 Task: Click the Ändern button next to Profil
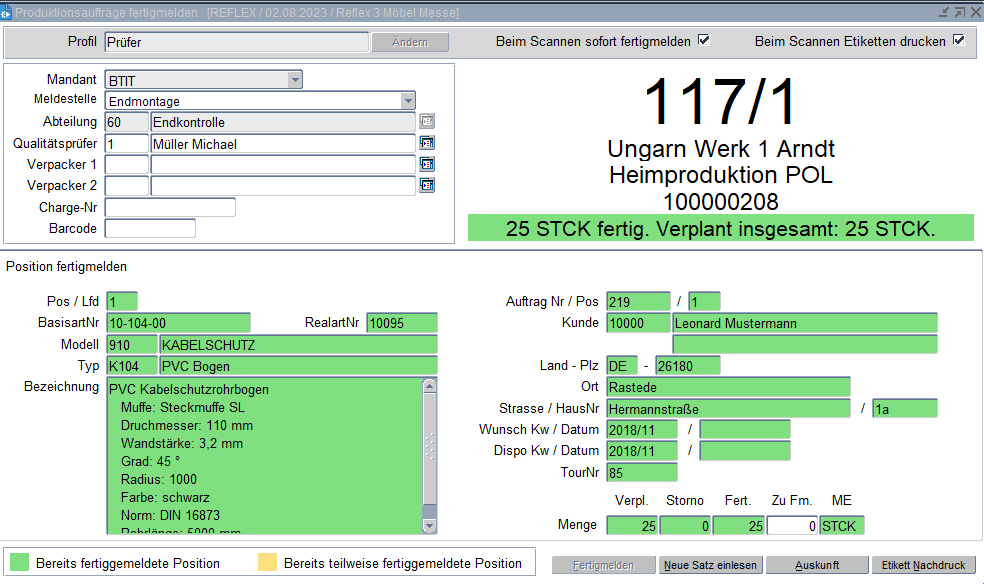tap(410, 42)
